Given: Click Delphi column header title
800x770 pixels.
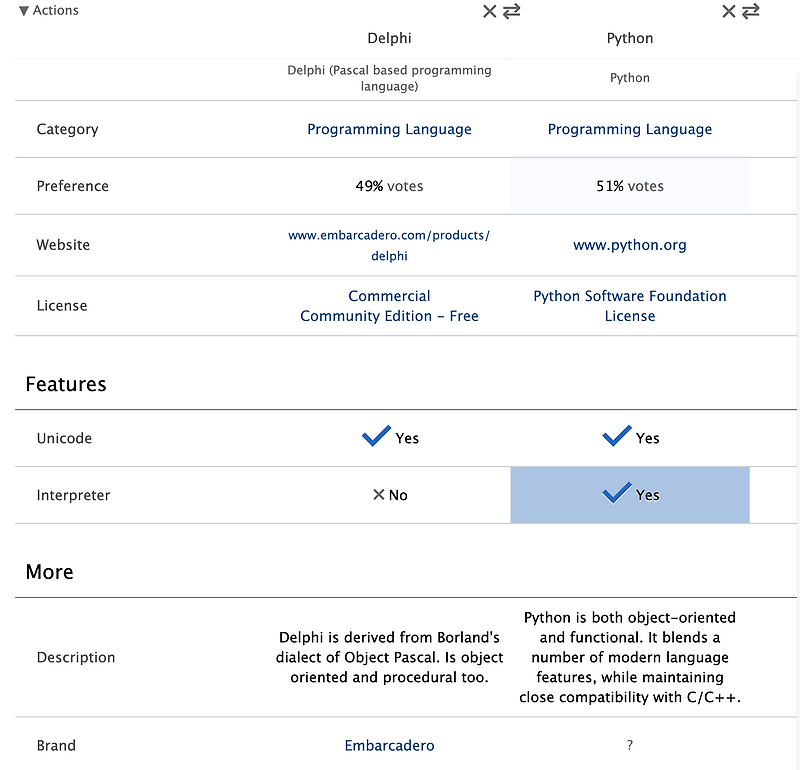Looking at the screenshot, I should click(389, 38).
